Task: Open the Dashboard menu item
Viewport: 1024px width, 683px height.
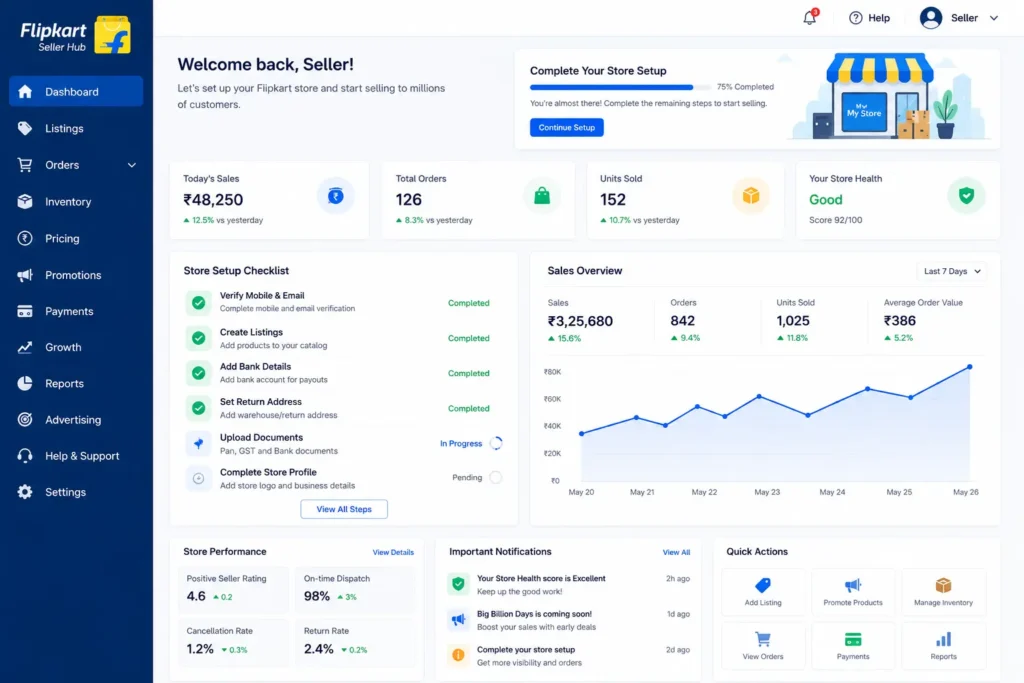Action: click(x=76, y=91)
